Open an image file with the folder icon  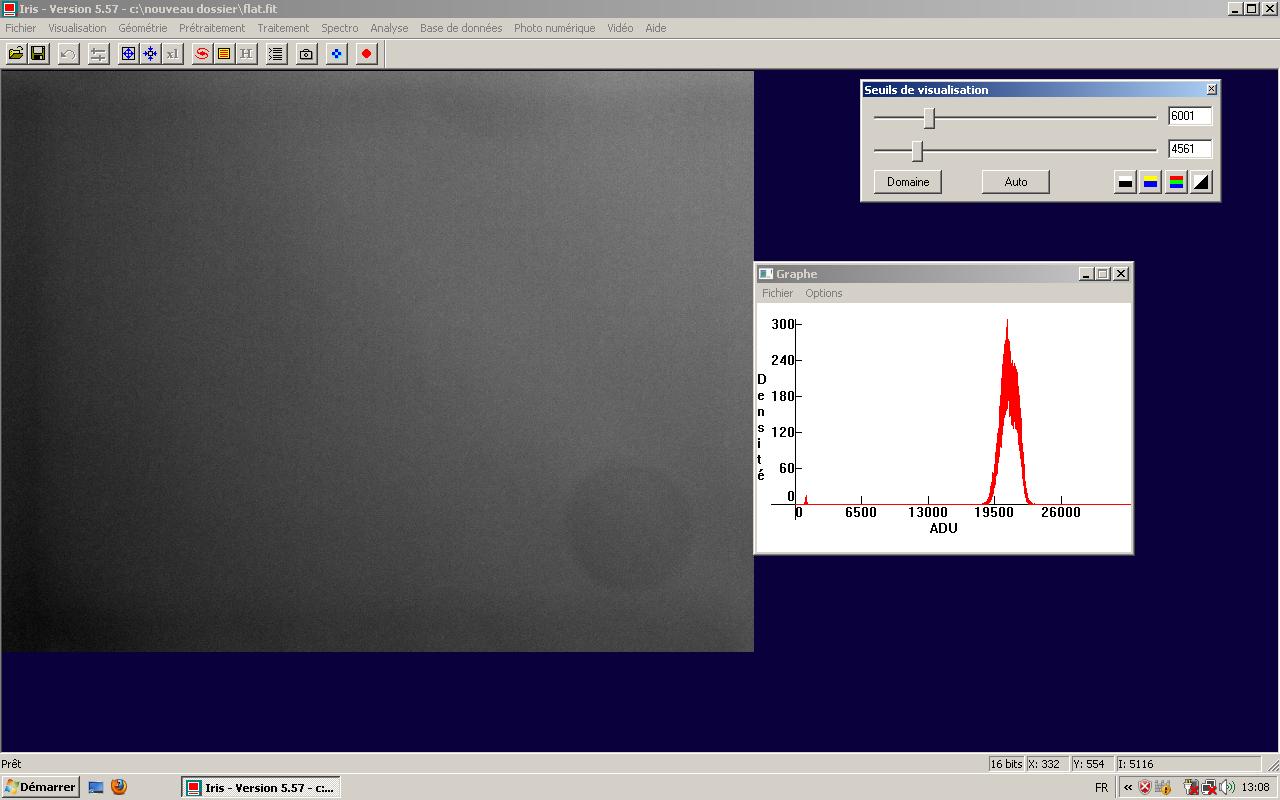[x=16, y=54]
